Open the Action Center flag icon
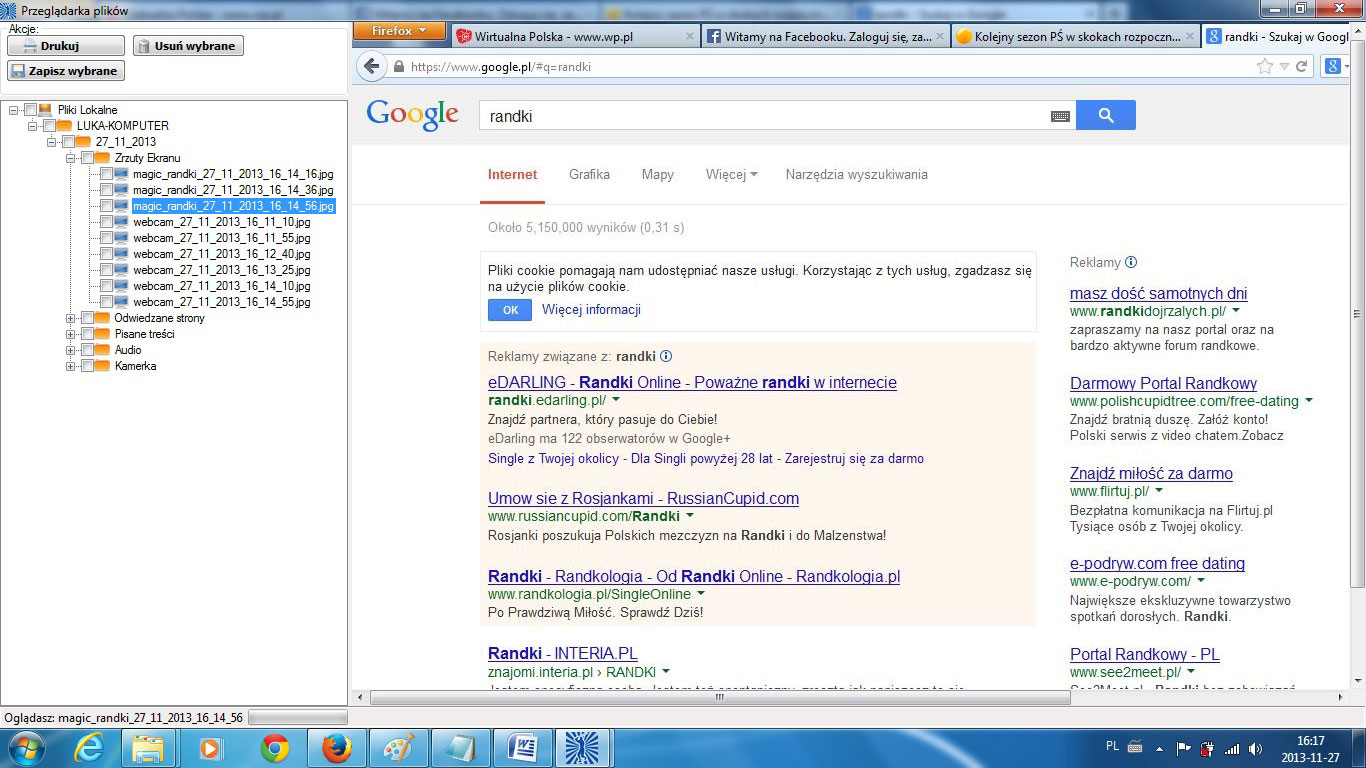Image resolution: width=1366 pixels, height=768 pixels. 1183,748
